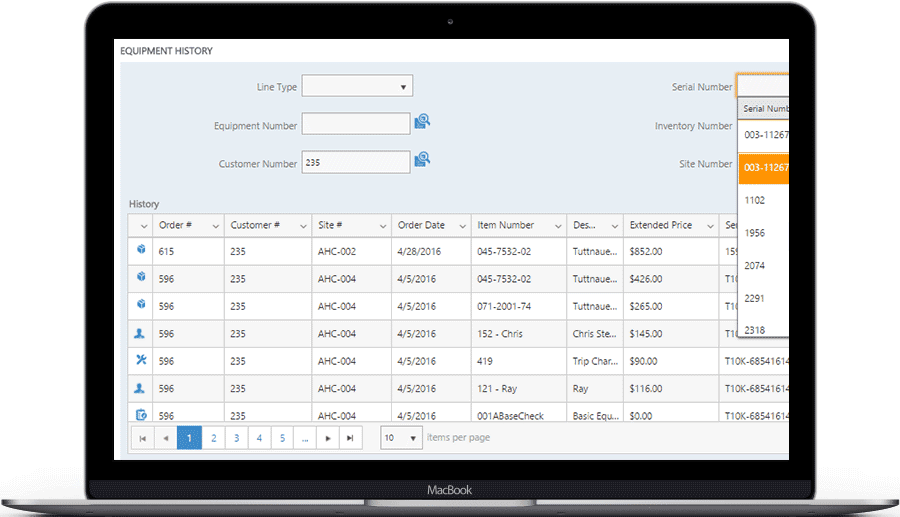
Task: Choose the highlighted orange 003-11267 serial option
Action: click(x=763, y=168)
